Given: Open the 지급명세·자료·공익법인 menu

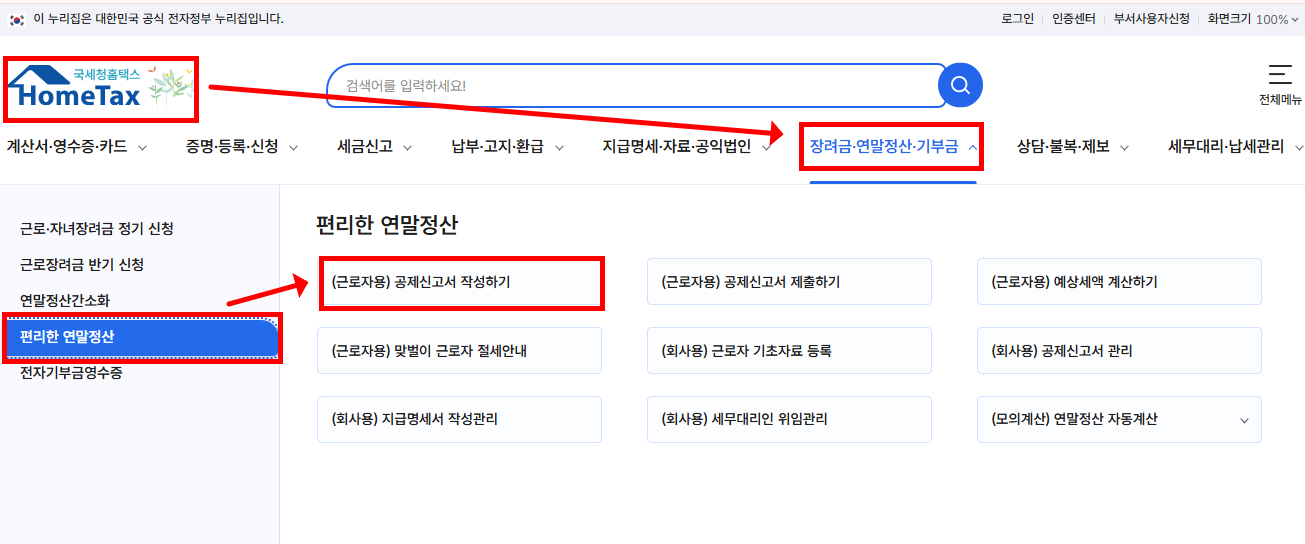Looking at the screenshot, I should [687, 147].
